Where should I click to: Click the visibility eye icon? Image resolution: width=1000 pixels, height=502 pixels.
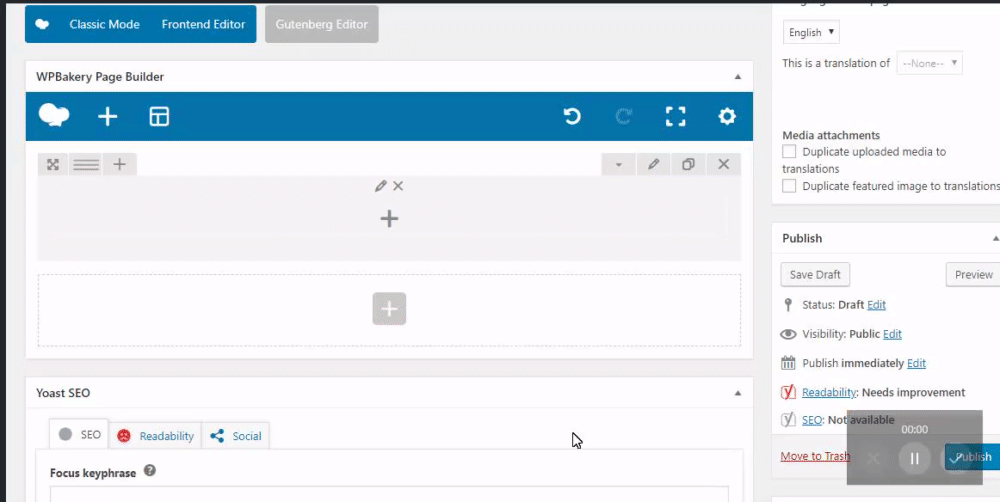pyautogui.click(x=788, y=334)
